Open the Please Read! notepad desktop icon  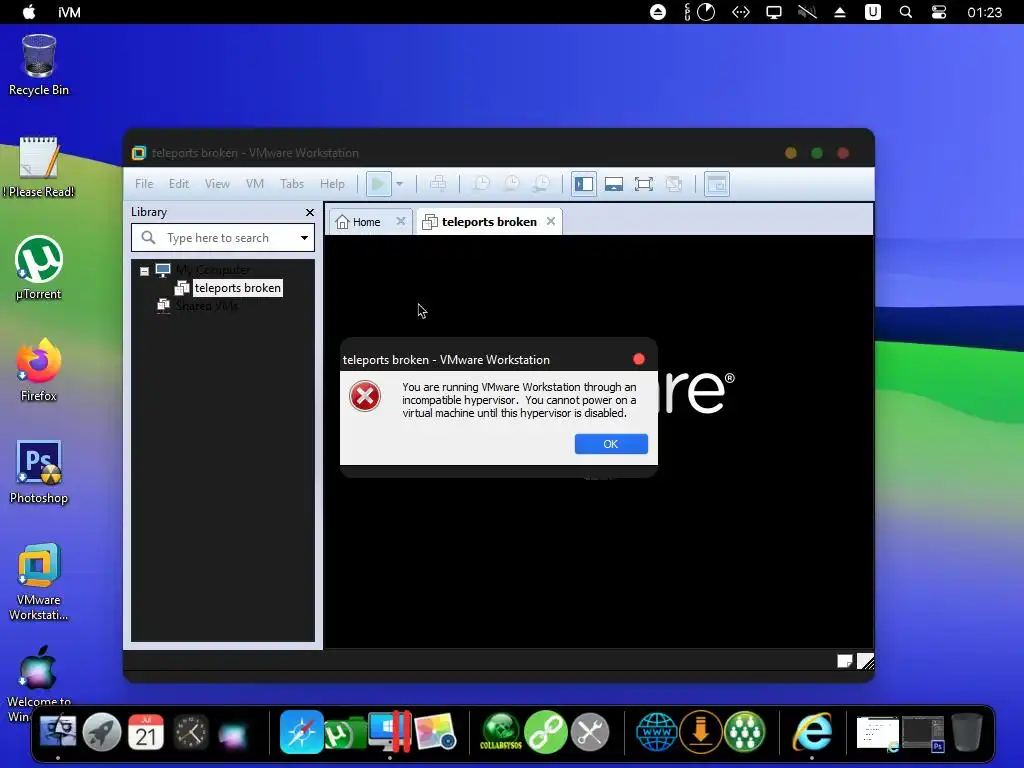coord(39,167)
